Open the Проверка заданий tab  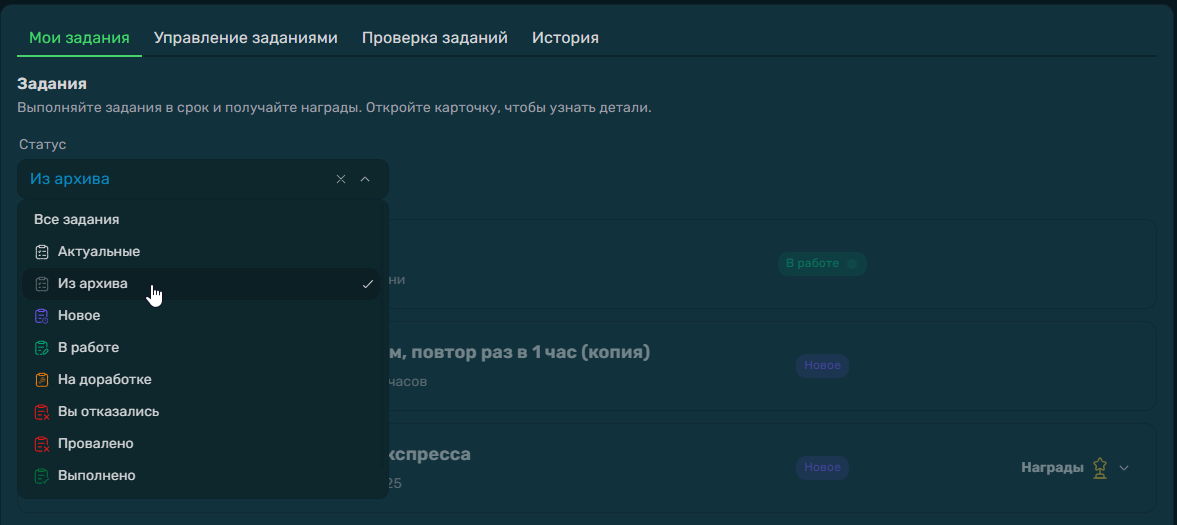pyautogui.click(x=434, y=38)
